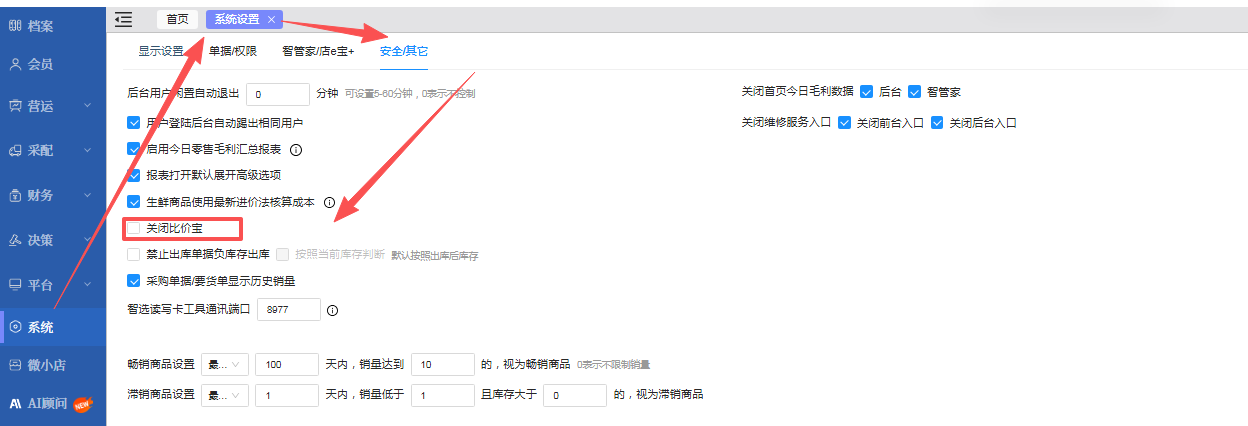This screenshot has width=1248, height=426.
Task: Switch to the 首页 tab
Action: pos(177,19)
